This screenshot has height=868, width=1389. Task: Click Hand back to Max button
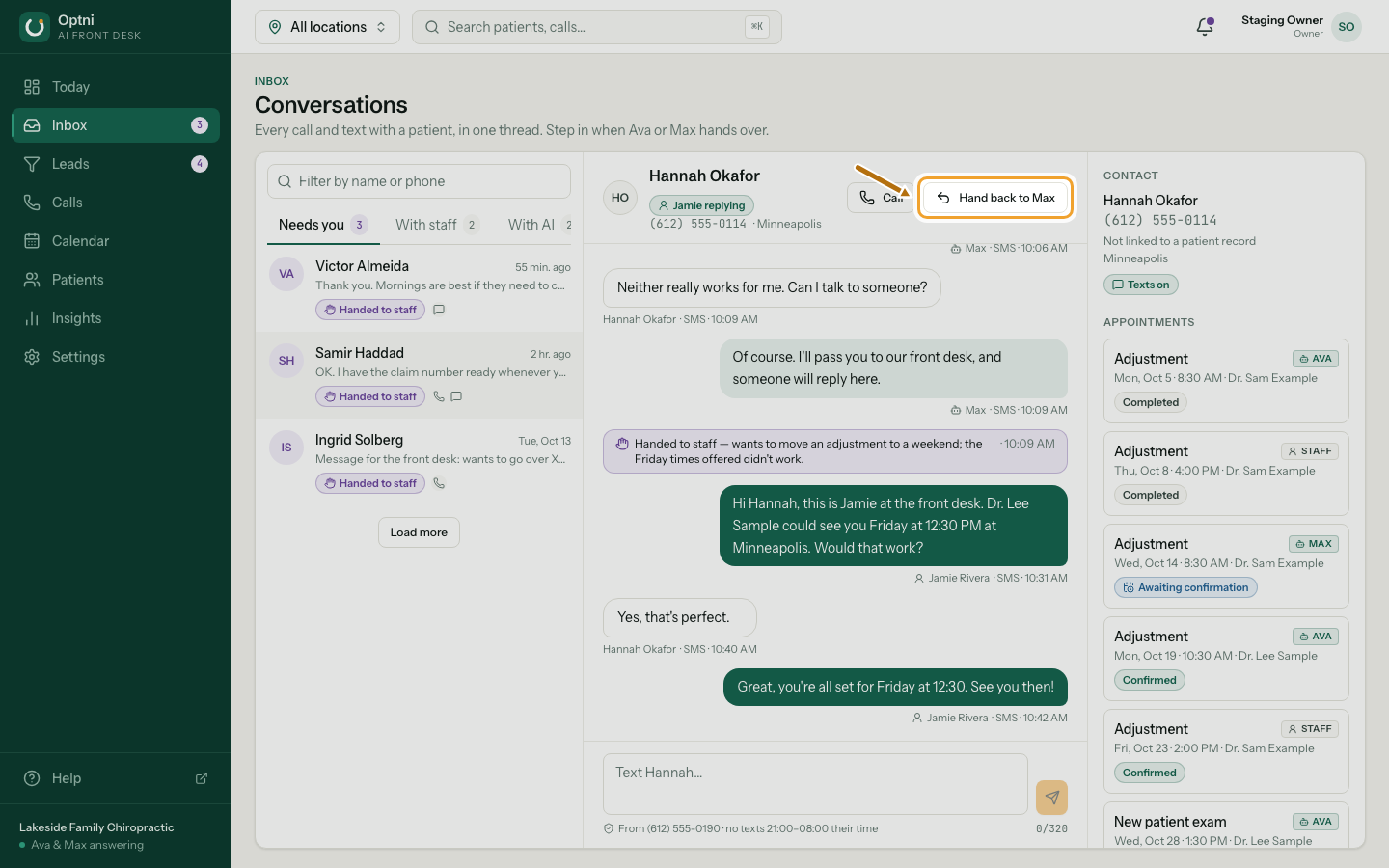point(995,198)
